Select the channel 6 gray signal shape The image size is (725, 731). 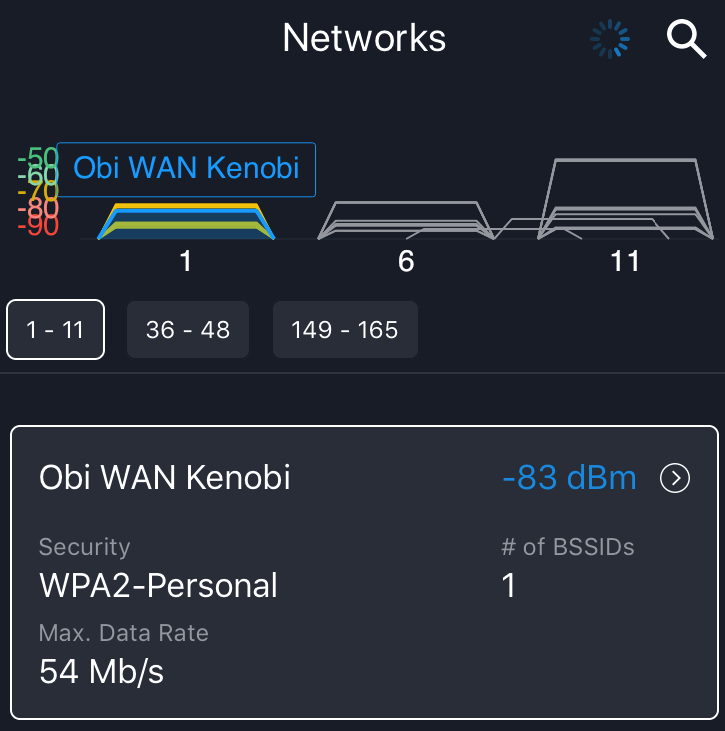tap(406, 221)
